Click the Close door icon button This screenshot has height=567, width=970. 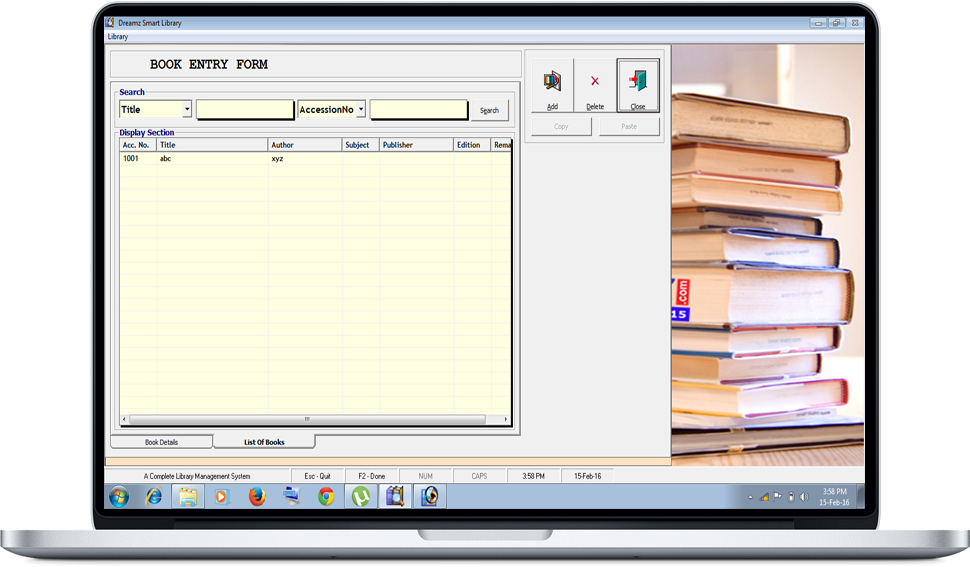point(638,85)
